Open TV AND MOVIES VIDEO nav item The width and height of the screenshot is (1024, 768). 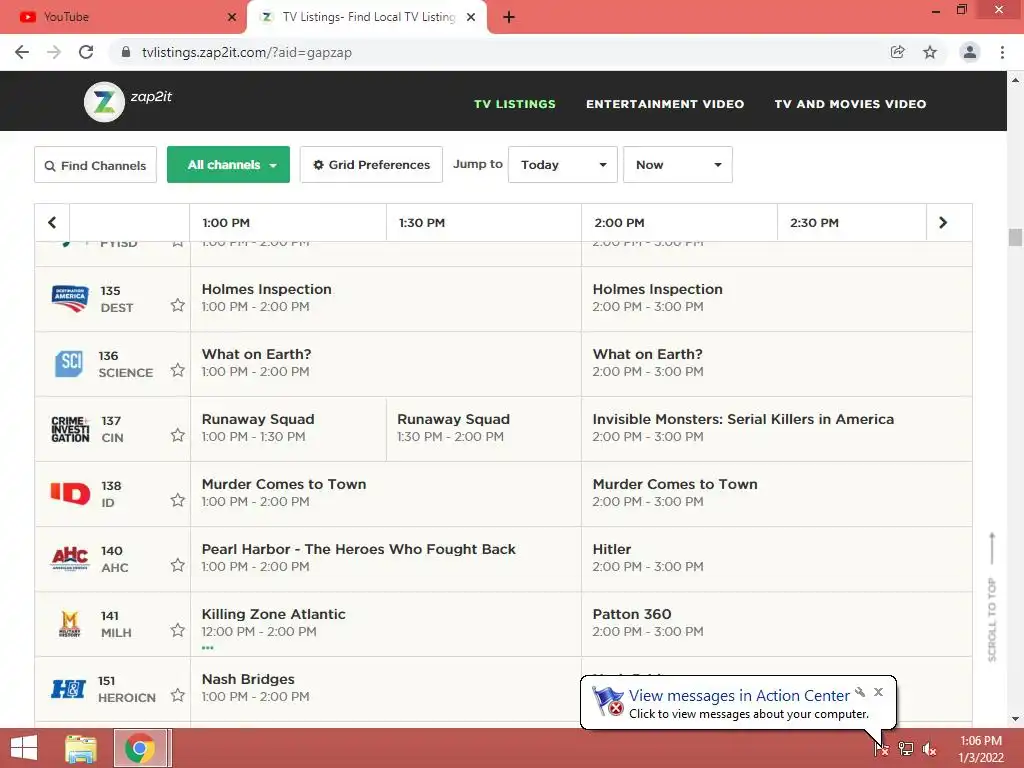pos(850,104)
